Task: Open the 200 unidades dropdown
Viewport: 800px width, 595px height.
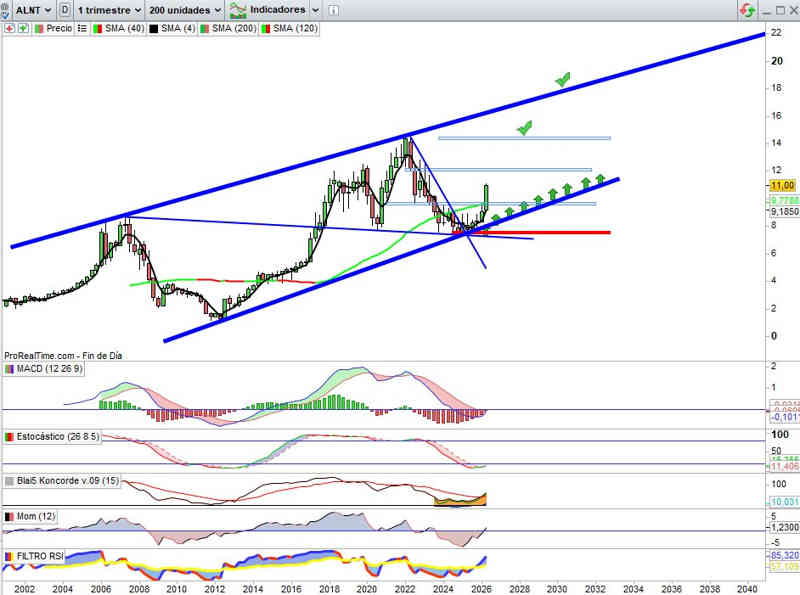Action: pyautogui.click(x=184, y=10)
